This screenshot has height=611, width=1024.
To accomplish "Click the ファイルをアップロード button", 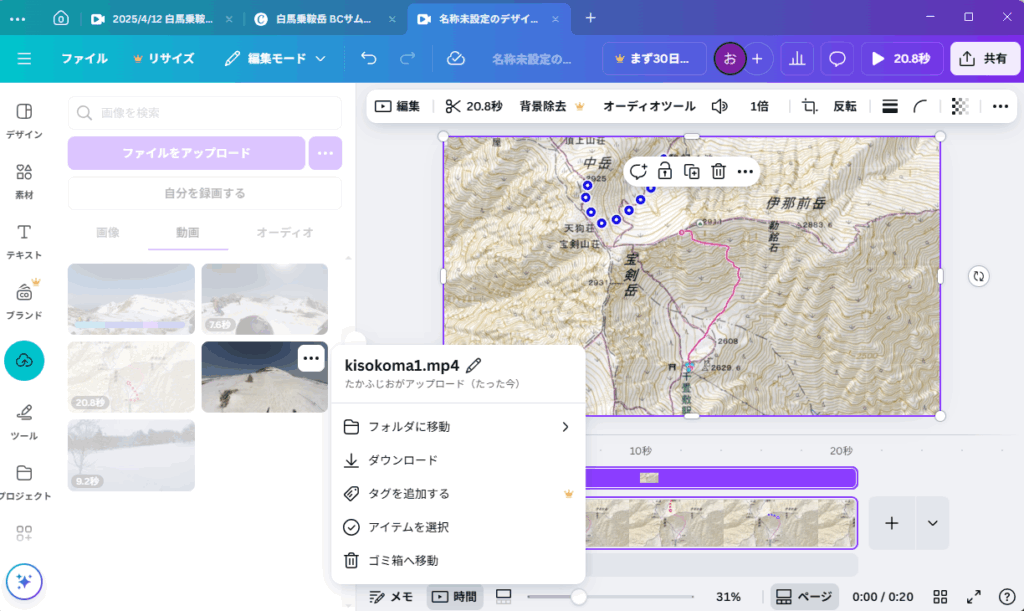I will pos(186,153).
